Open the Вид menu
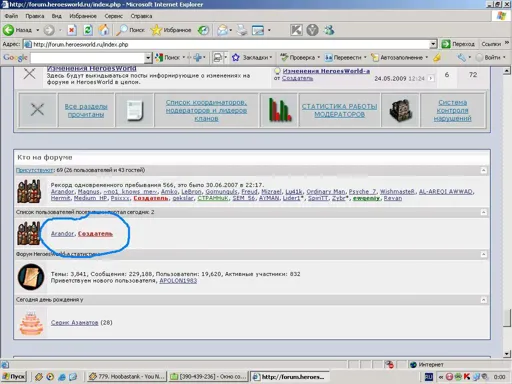Screen dimensions: 512x384 [57, 16]
